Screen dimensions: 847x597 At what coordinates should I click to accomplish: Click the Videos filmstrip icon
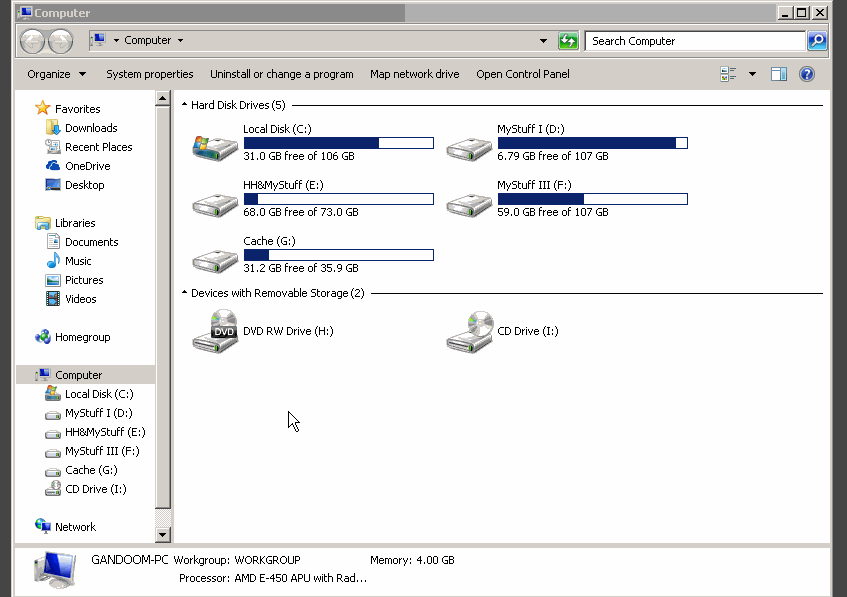point(53,298)
